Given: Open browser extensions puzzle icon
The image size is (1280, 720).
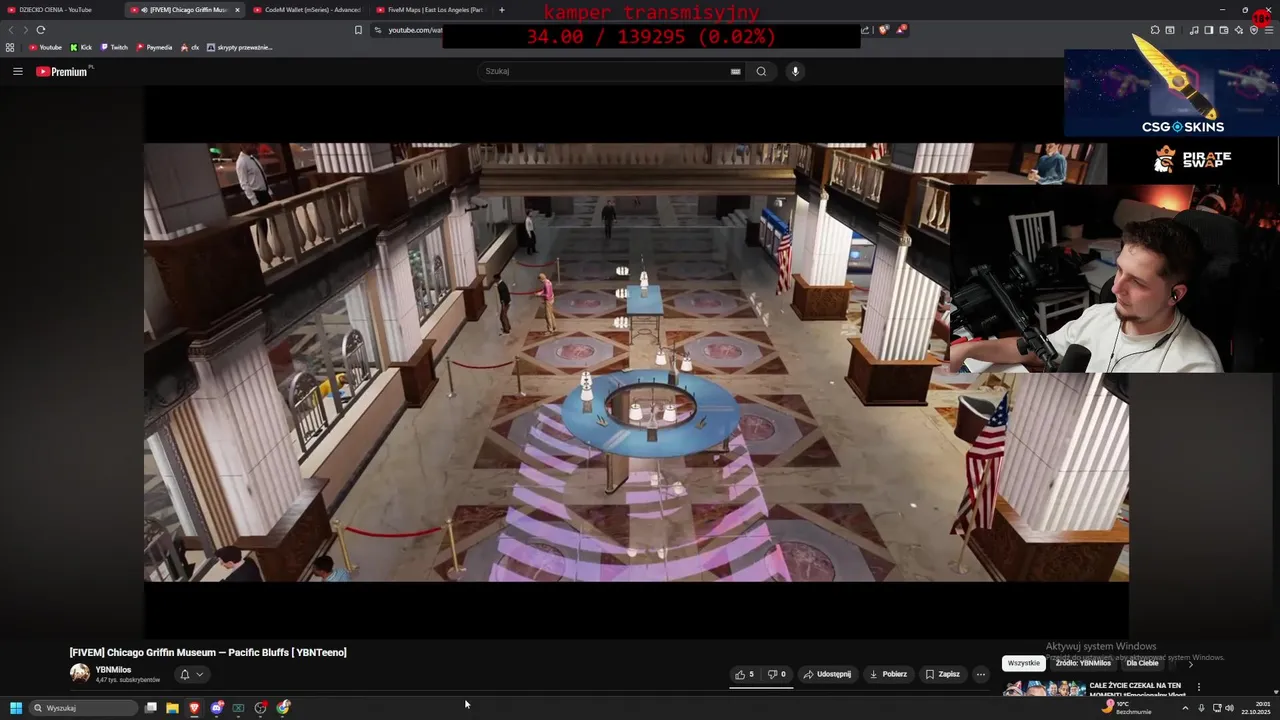Looking at the screenshot, I should (x=1155, y=30).
